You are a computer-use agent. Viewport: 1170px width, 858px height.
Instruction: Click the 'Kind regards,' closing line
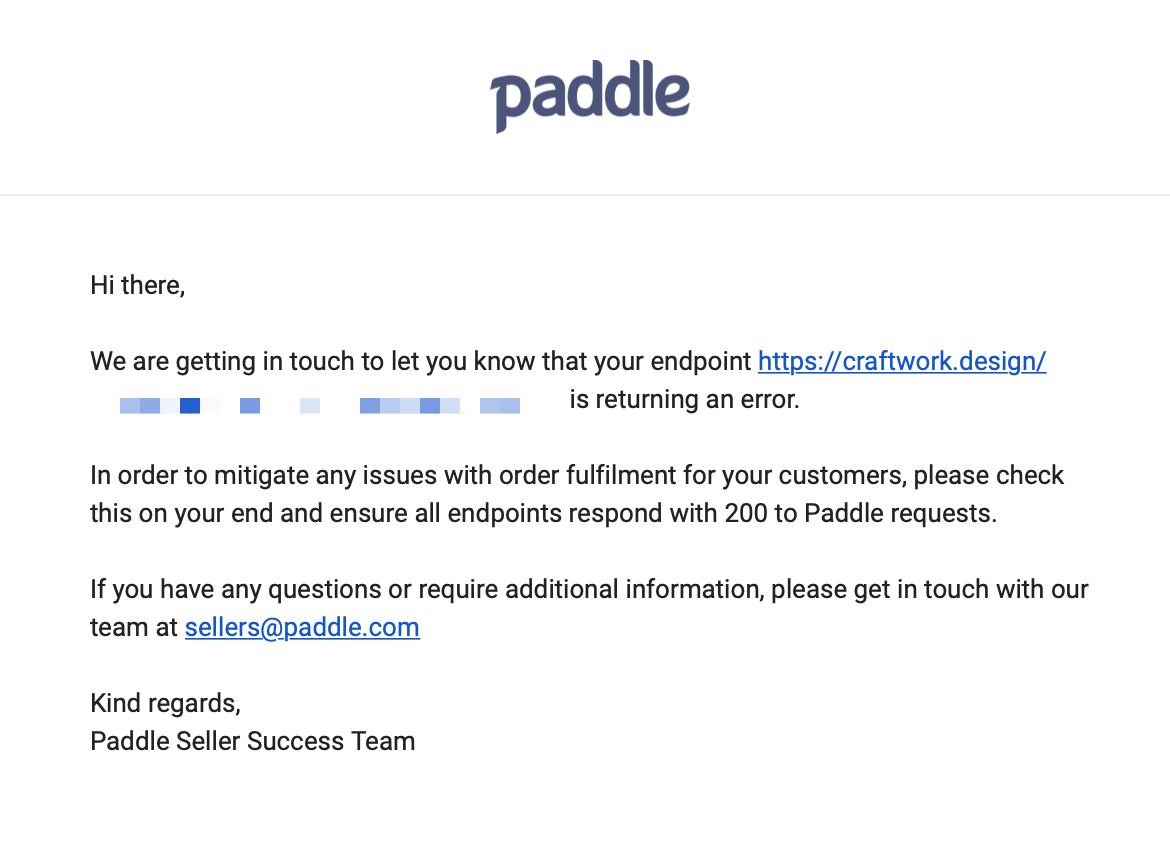click(166, 704)
